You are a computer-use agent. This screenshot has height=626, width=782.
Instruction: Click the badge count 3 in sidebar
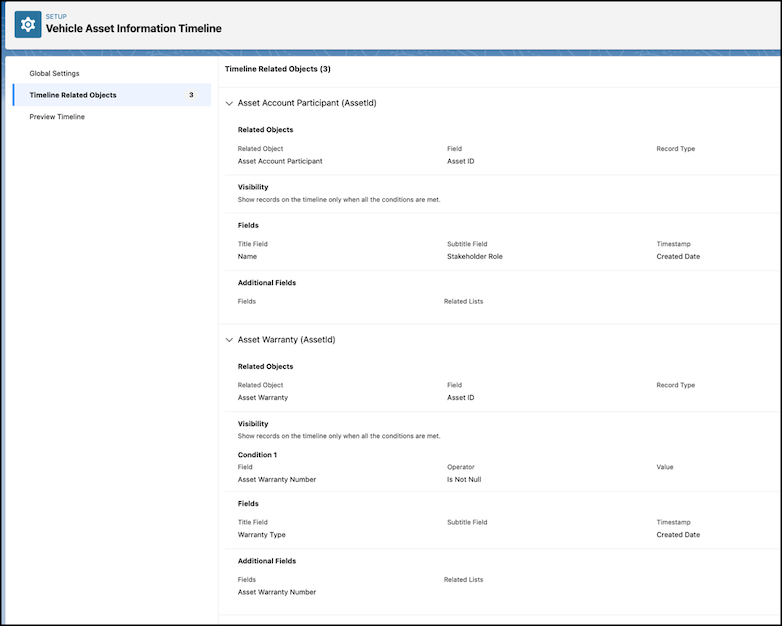pos(191,95)
